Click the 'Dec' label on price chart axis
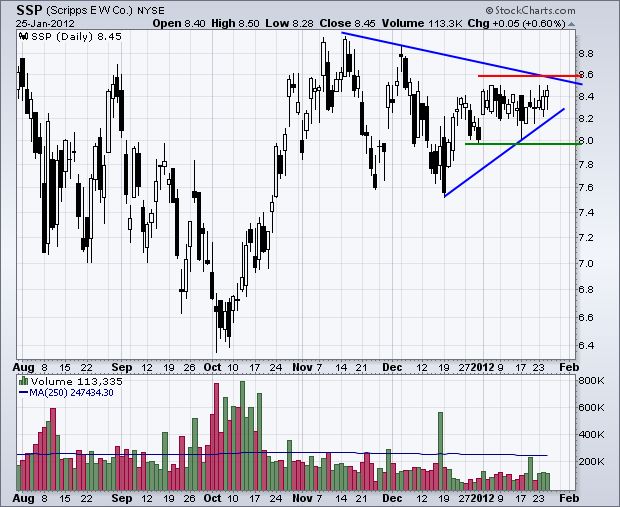 point(392,367)
